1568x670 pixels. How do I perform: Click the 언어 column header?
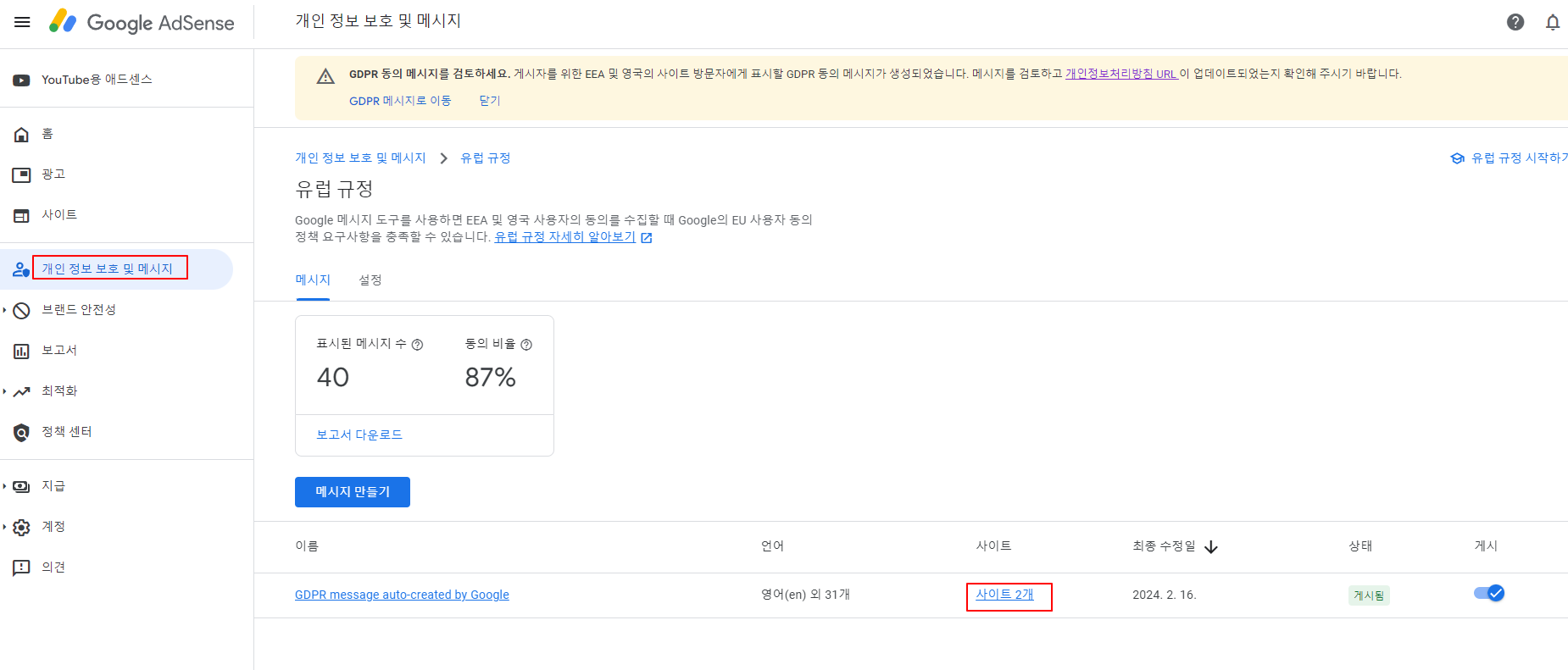pyautogui.click(x=772, y=546)
